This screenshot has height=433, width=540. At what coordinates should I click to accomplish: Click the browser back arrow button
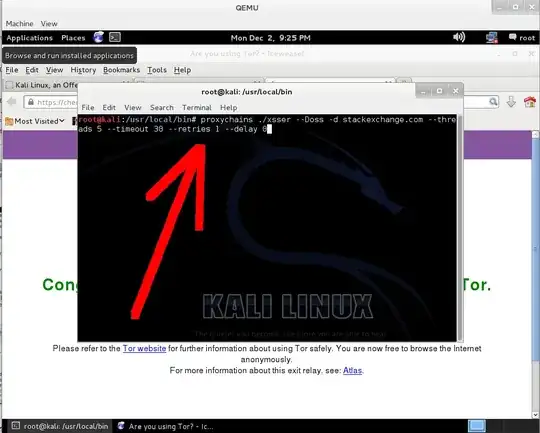coord(12,102)
